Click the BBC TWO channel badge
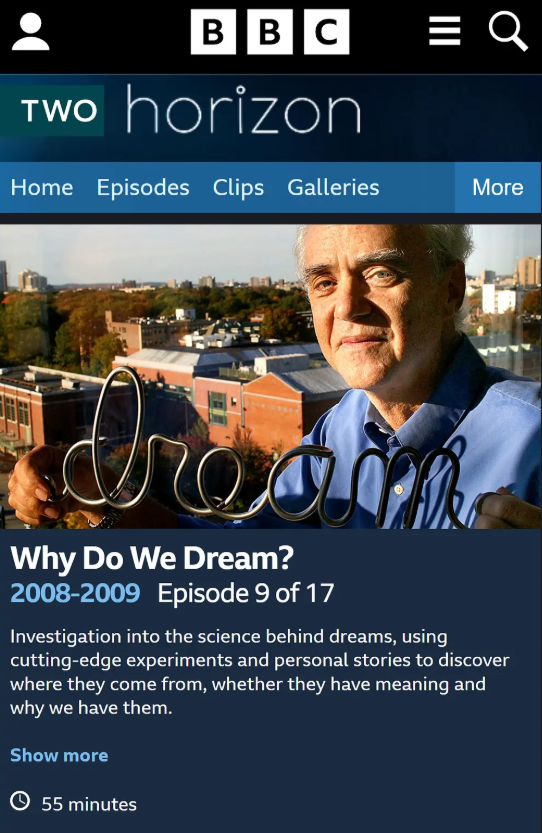This screenshot has height=833, width=542. [52, 110]
